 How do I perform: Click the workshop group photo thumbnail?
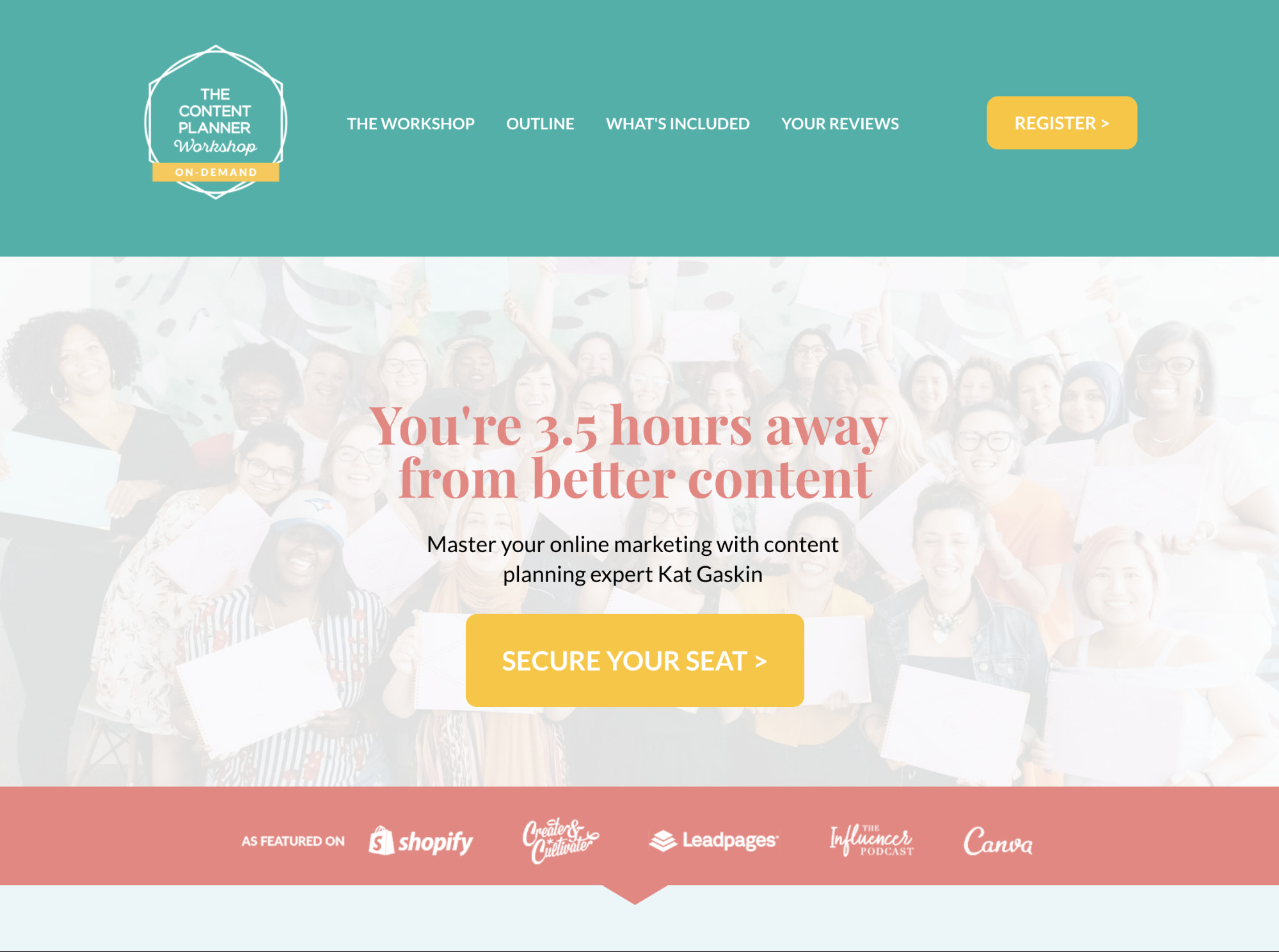pyautogui.click(x=639, y=509)
